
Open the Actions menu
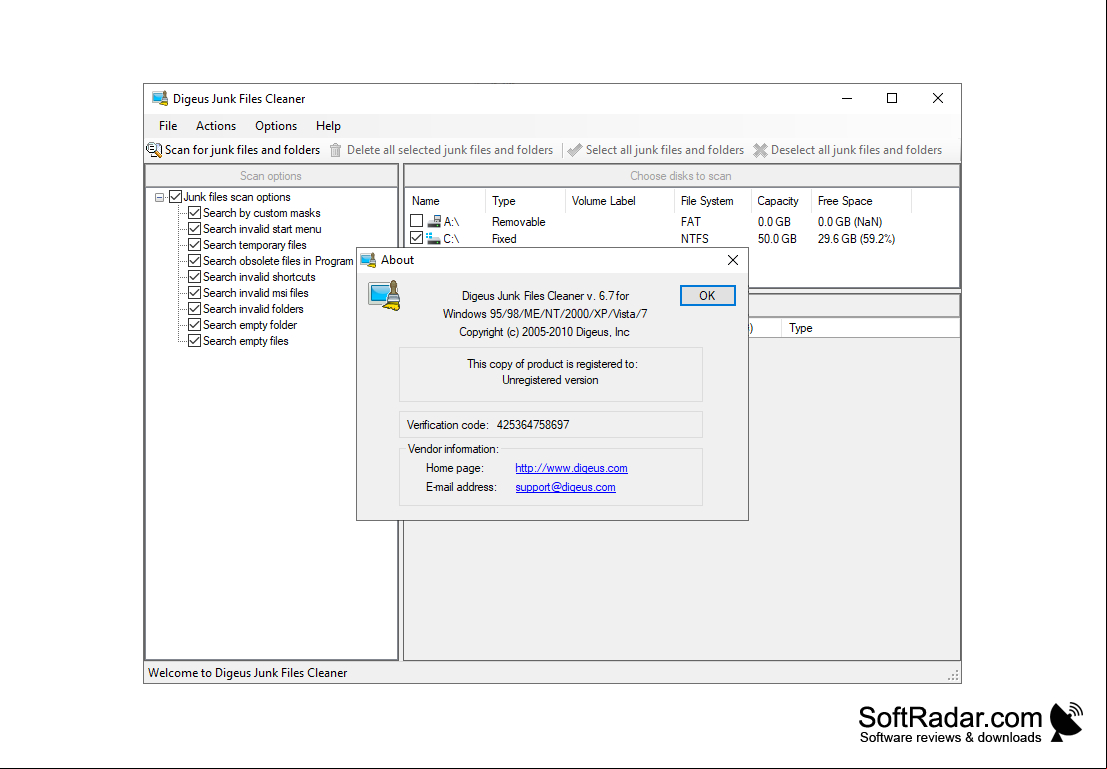pos(216,126)
